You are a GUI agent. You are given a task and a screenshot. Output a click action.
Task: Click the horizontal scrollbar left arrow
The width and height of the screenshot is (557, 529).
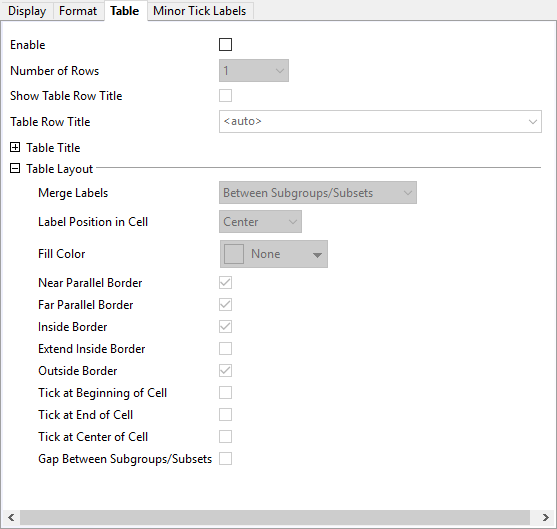pyautogui.click(x=11, y=517)
